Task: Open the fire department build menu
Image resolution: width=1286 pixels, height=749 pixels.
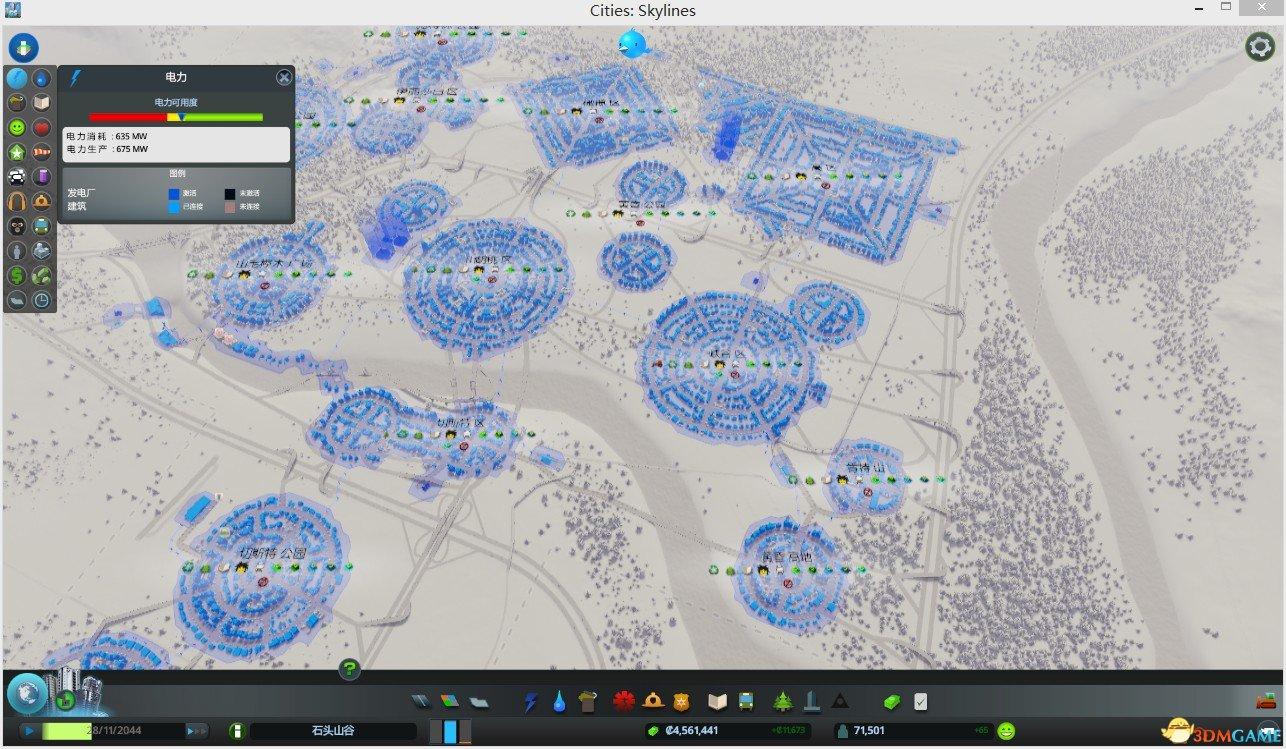Action: coord(653,702)
